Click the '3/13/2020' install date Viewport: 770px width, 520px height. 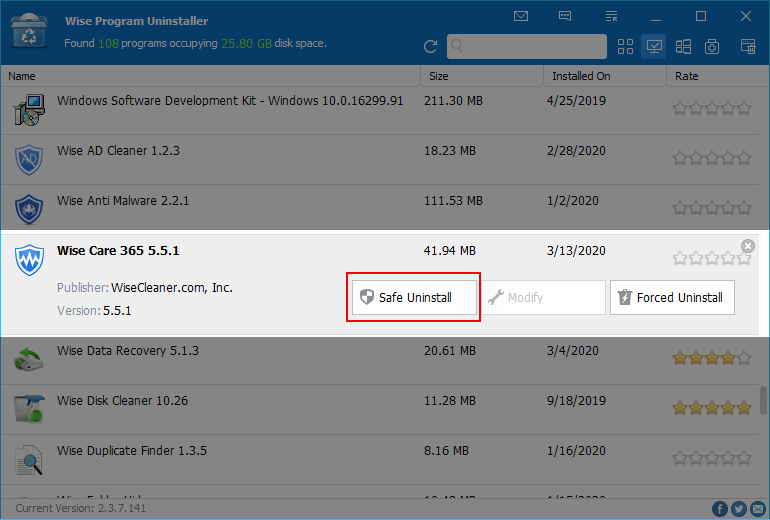tap(576, 251)
